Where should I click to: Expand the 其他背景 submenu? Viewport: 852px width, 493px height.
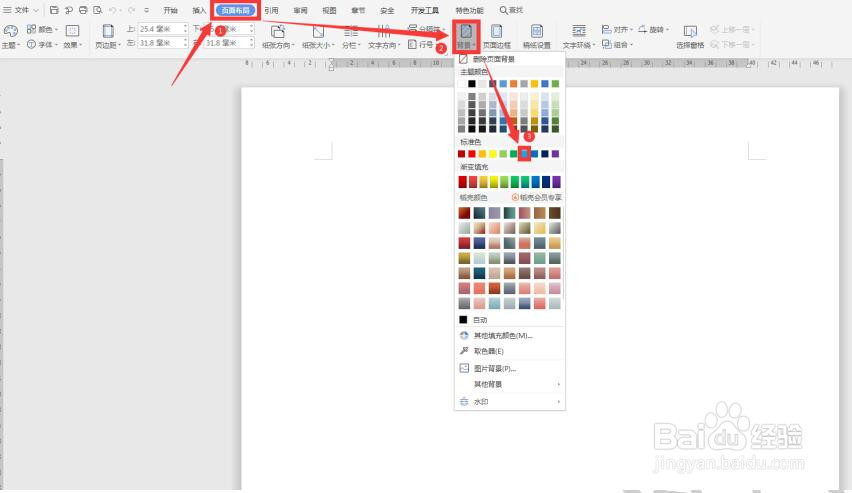510,384
